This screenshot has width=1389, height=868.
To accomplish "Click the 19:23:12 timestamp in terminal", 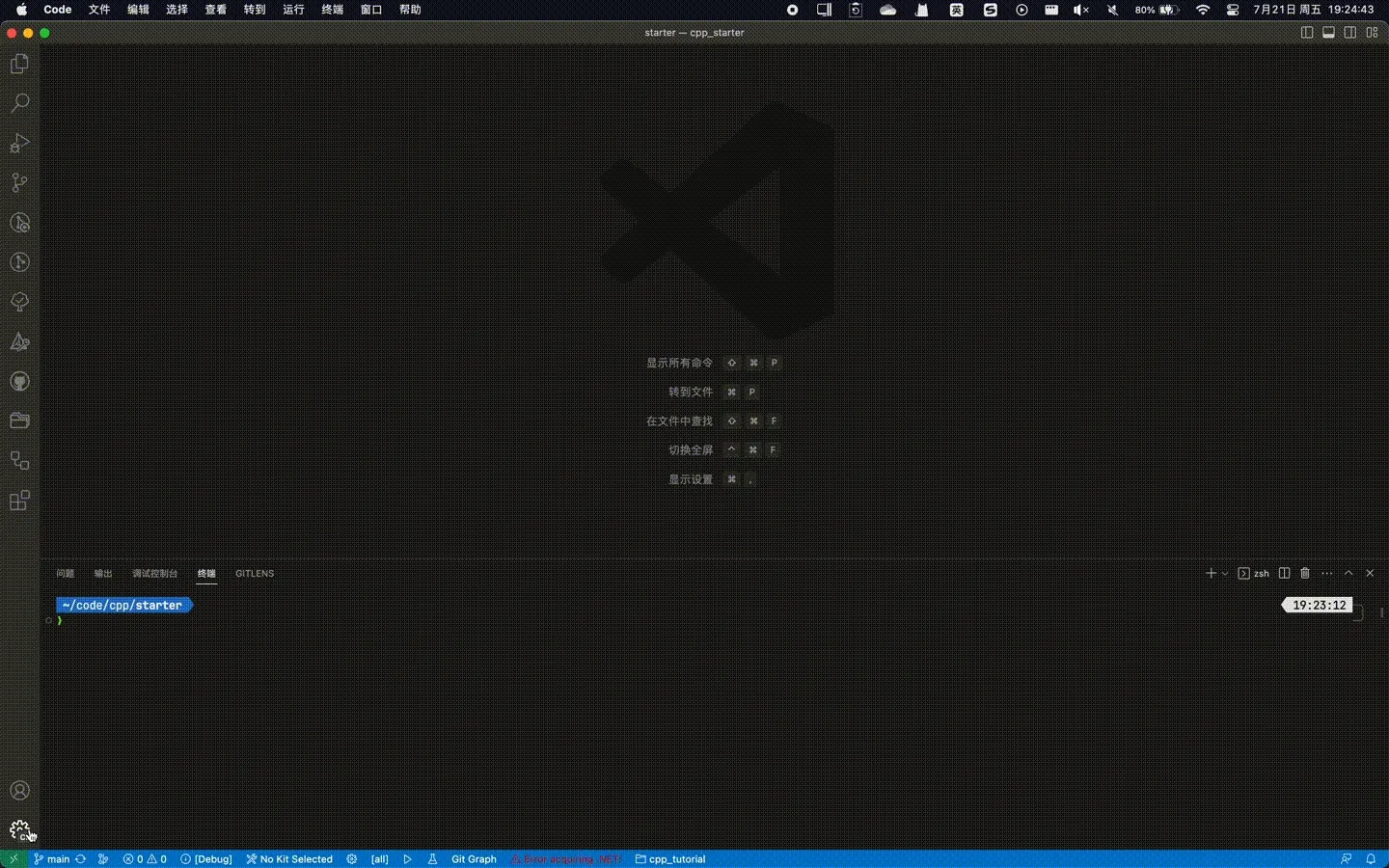I will click(1319, 606).
